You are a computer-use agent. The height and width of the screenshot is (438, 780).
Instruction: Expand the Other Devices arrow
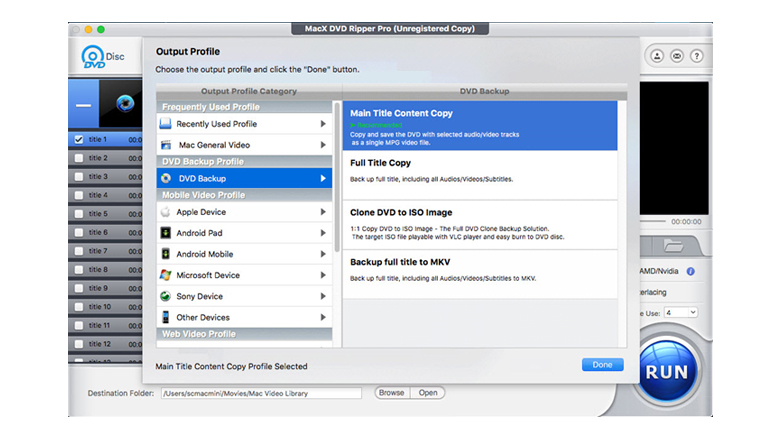(x=323, y=317)
